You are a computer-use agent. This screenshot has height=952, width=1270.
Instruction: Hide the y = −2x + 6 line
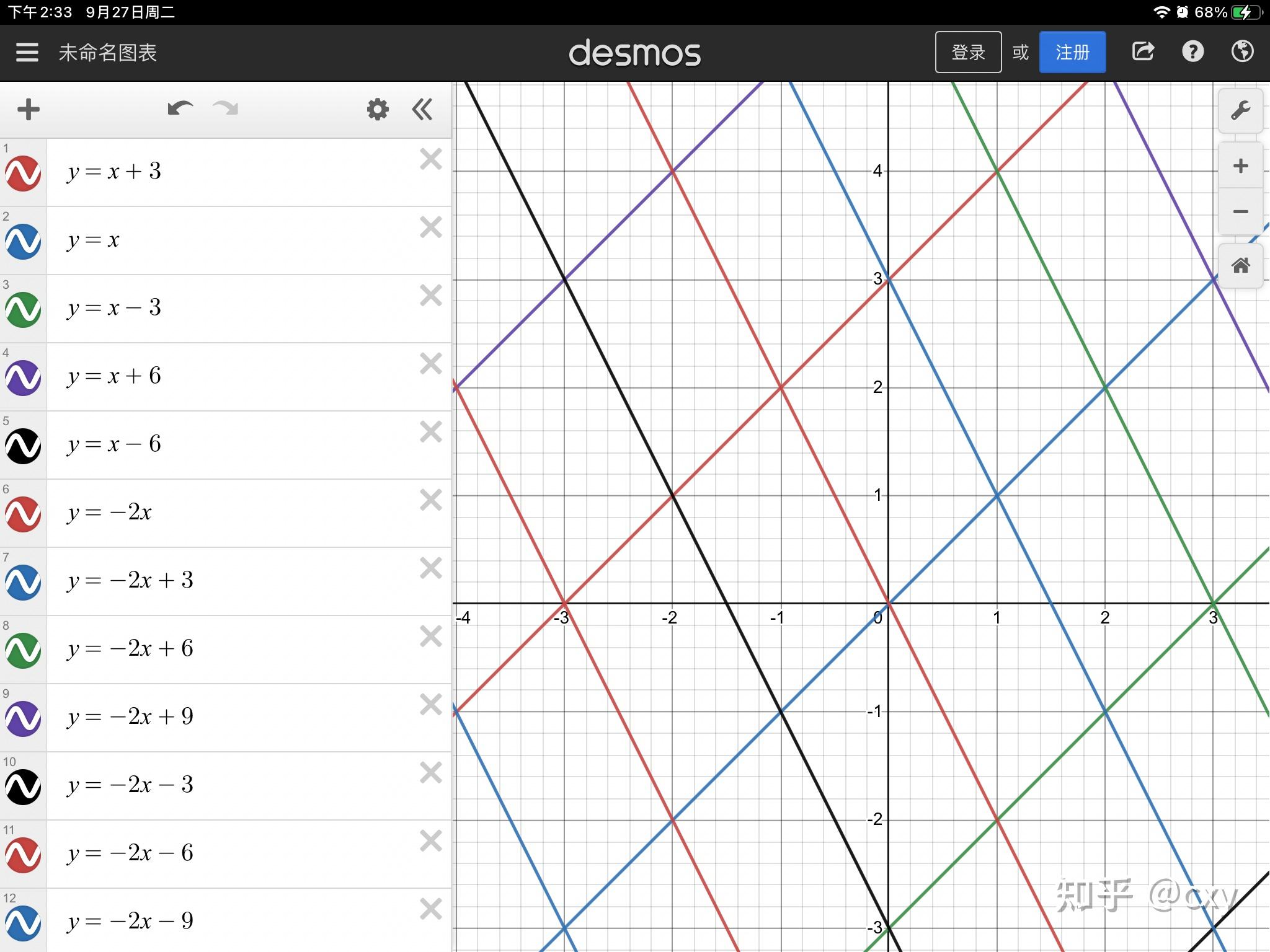pos(24,650)
